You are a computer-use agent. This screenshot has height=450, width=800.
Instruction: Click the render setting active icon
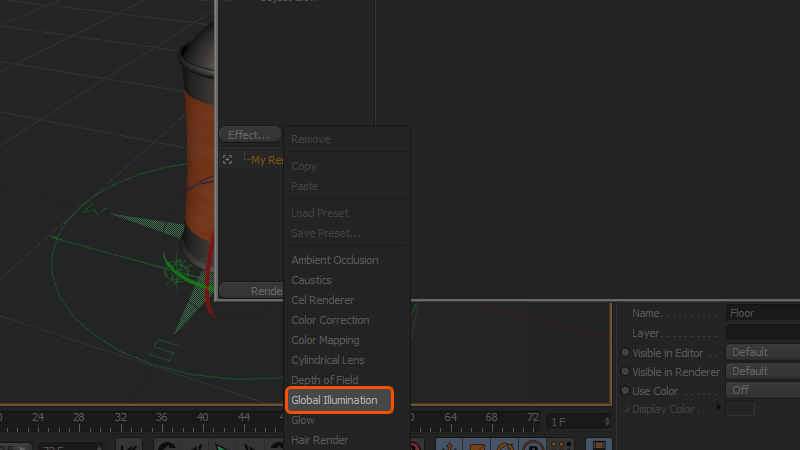pos(228,159)
